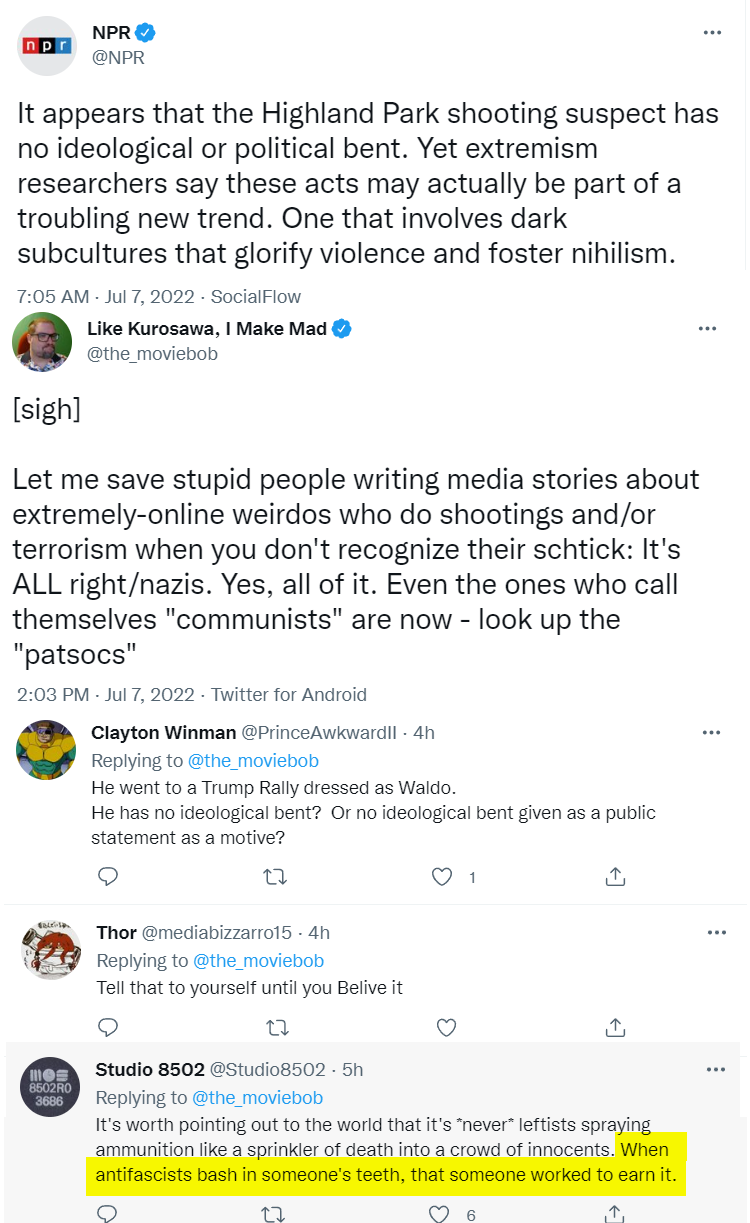Viewport: 750px width, 1223px height.
Task: Share Thor's tweet
Action: point(616,1027)
